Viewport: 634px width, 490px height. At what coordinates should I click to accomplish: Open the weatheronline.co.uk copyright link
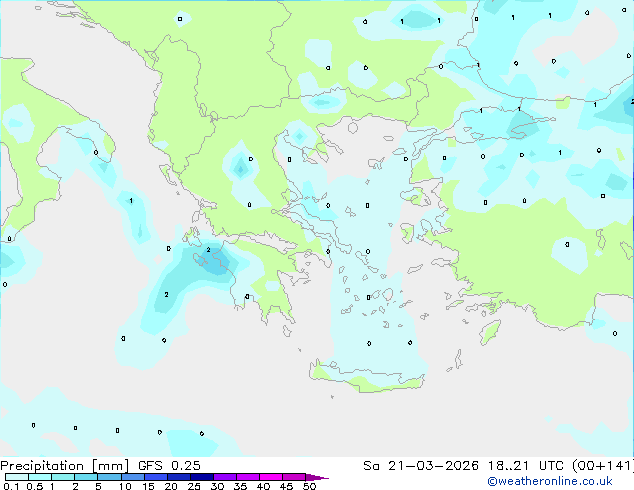click(x=549, y=481)
